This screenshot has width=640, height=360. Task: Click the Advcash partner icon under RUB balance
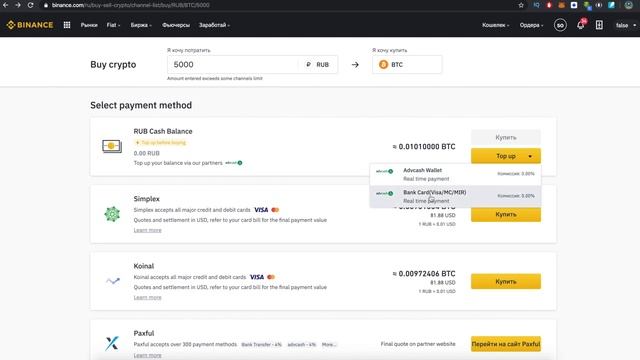pos(234,163)
